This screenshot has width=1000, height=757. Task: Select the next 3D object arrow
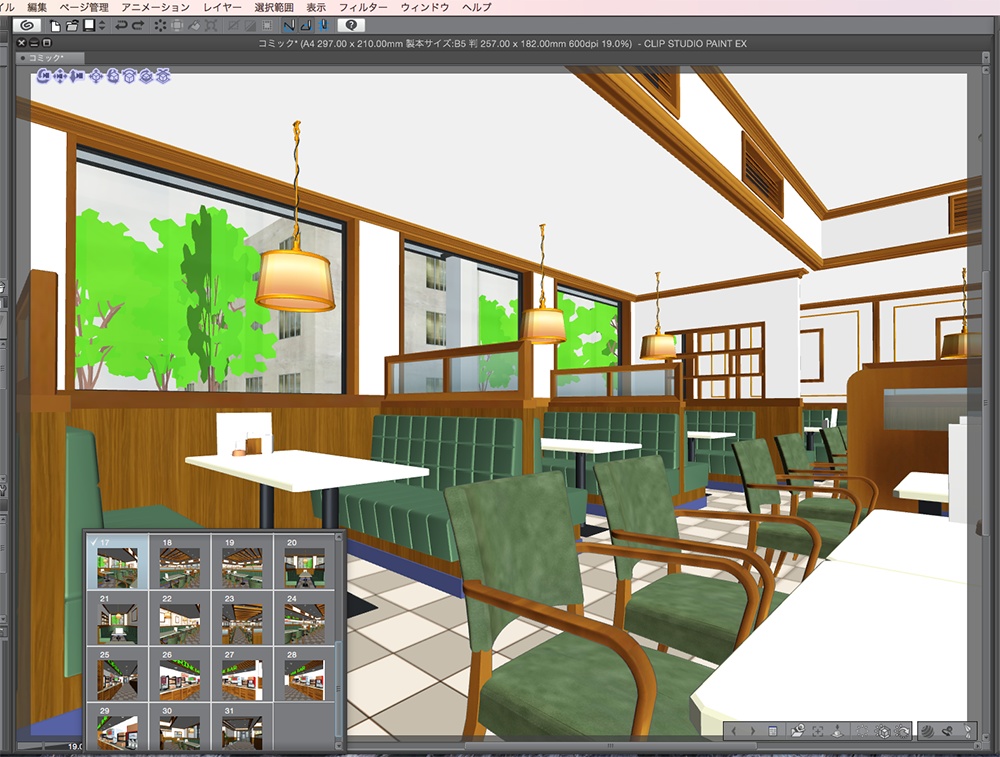[753, 731]
